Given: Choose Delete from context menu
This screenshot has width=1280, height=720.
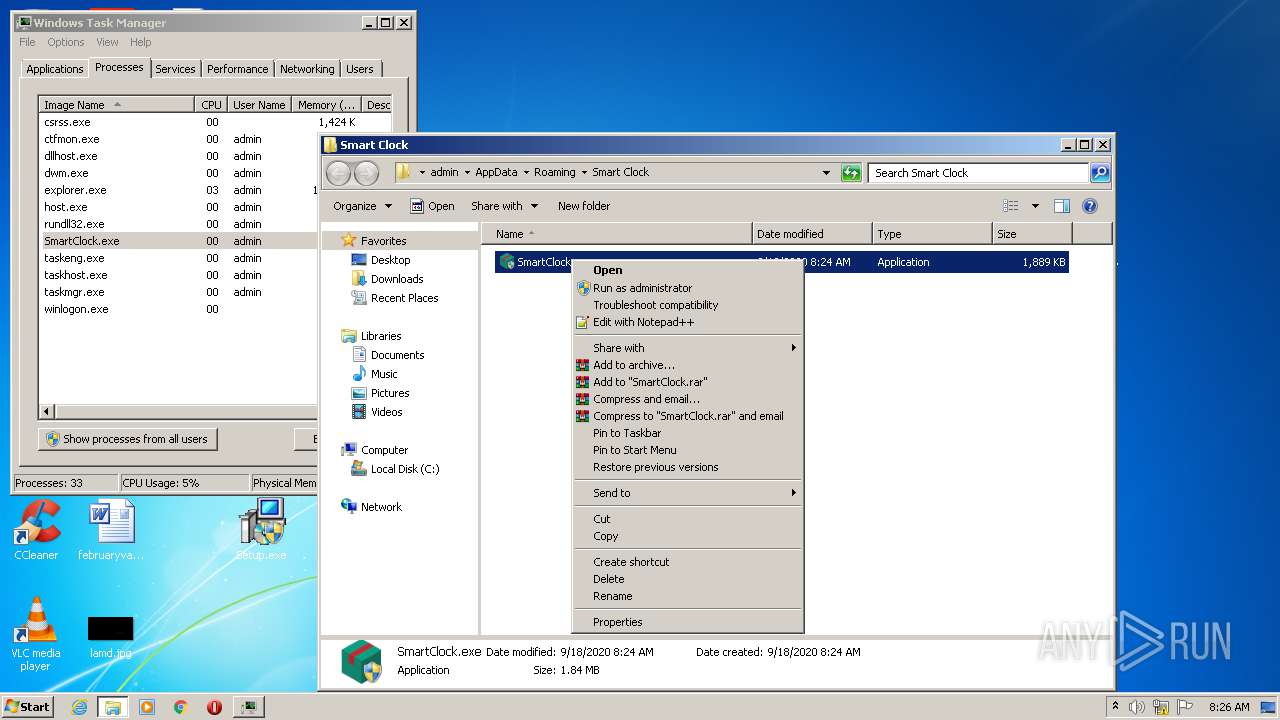Looking at the screenshot, I should tap(688, 579).
